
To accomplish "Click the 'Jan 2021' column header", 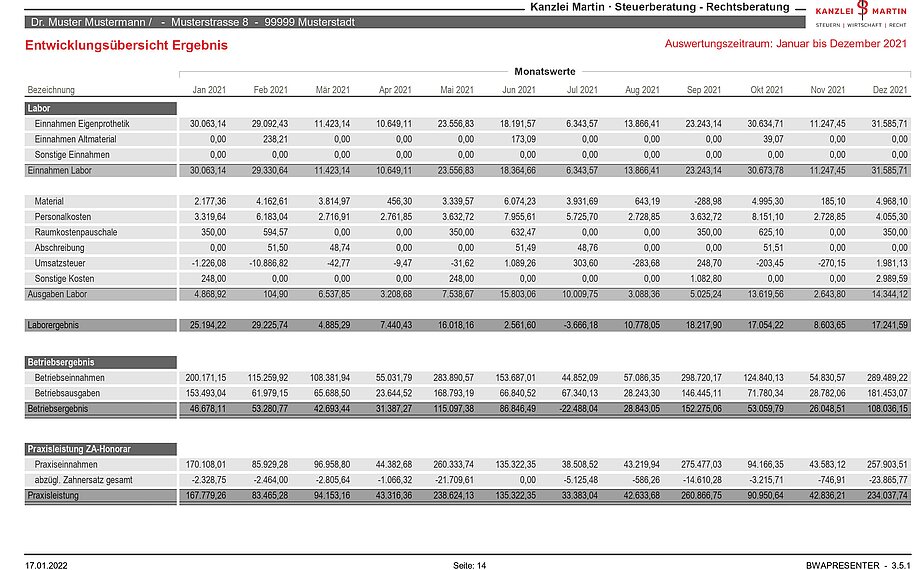I will coord(209,90).
